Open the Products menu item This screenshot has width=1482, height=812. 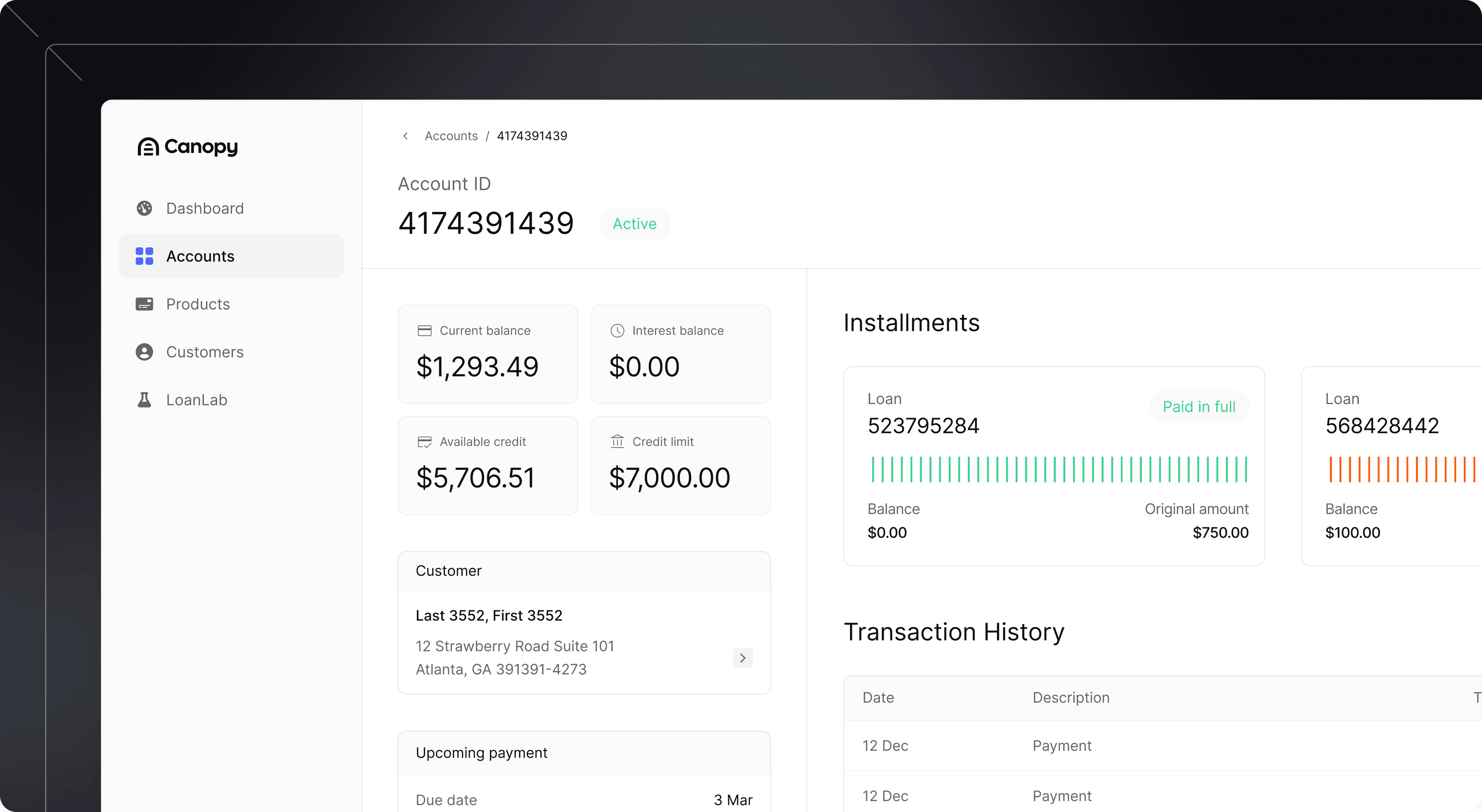tap(198, 304)
